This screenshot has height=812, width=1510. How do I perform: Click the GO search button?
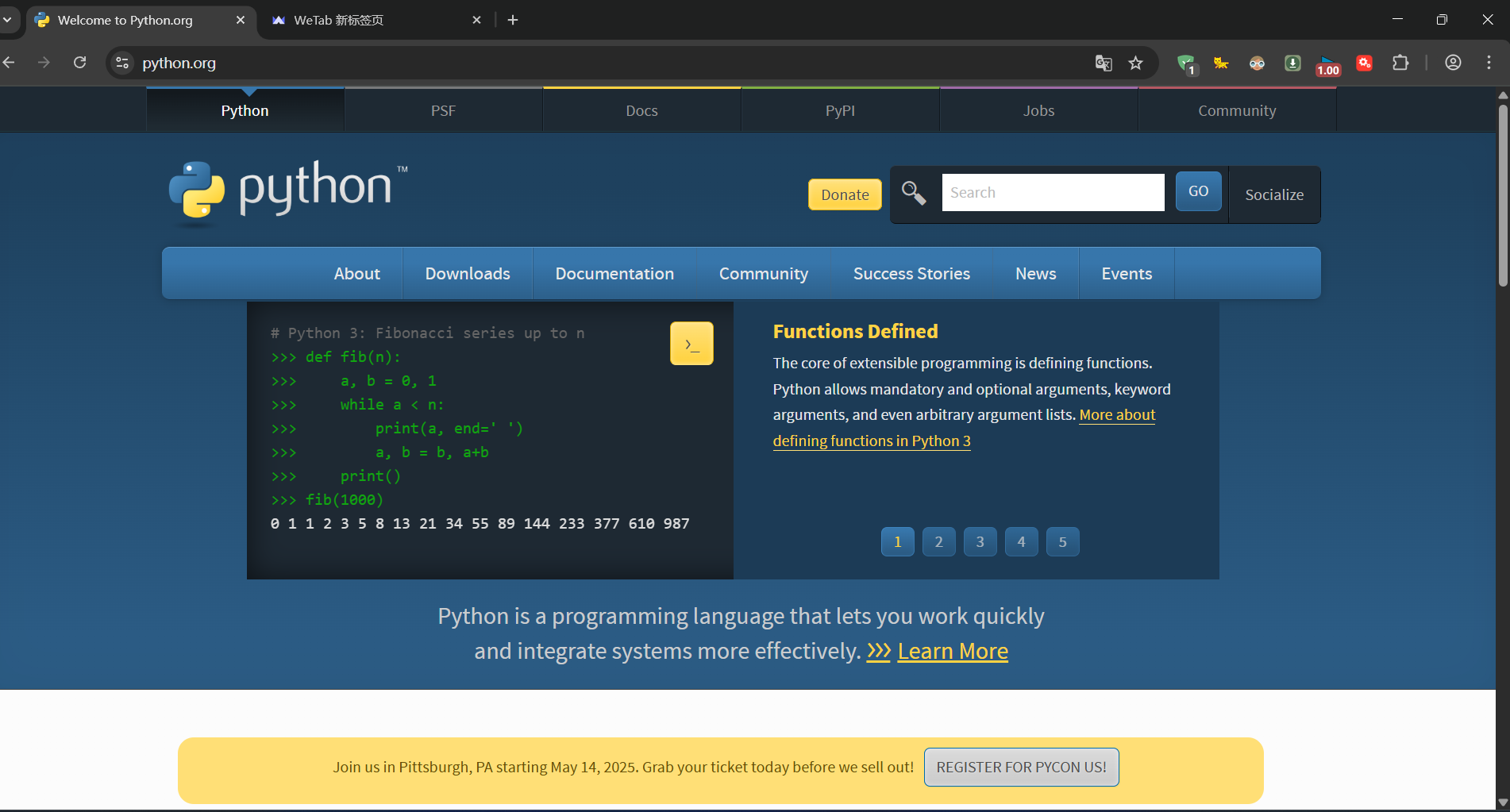click(x=1198, y=191)
